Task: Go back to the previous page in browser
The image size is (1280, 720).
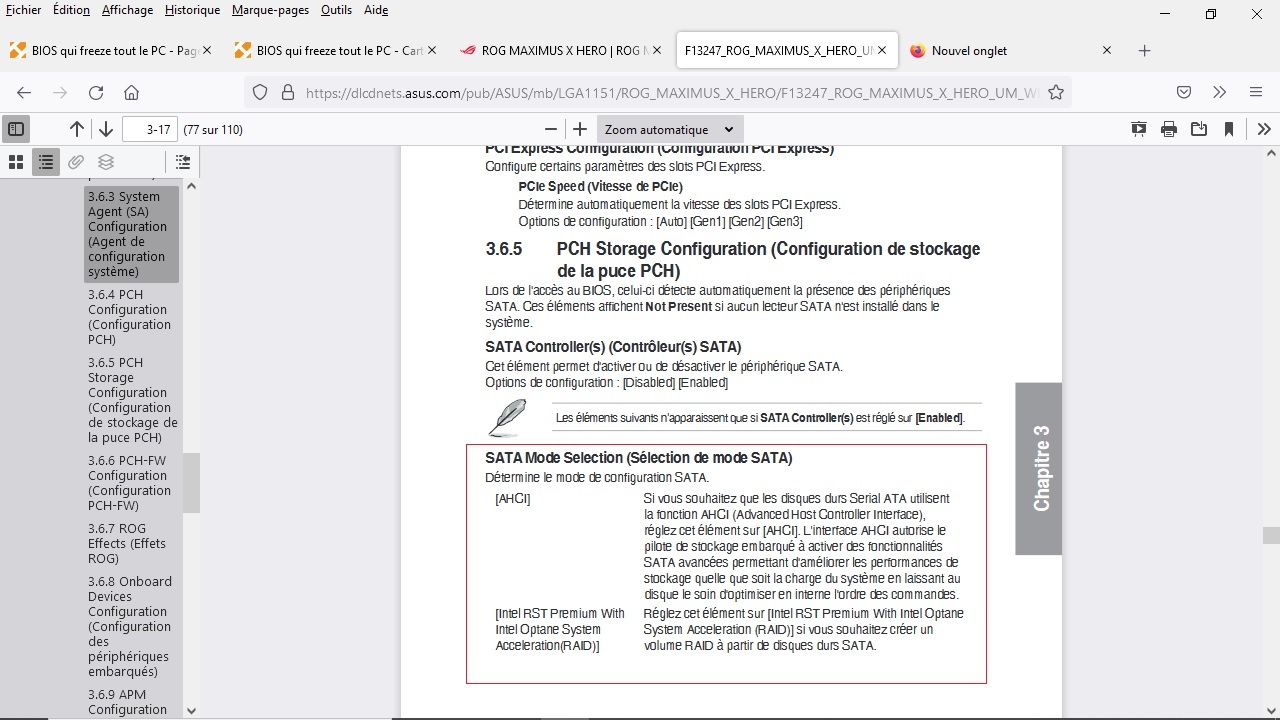Action: (24, 92)
